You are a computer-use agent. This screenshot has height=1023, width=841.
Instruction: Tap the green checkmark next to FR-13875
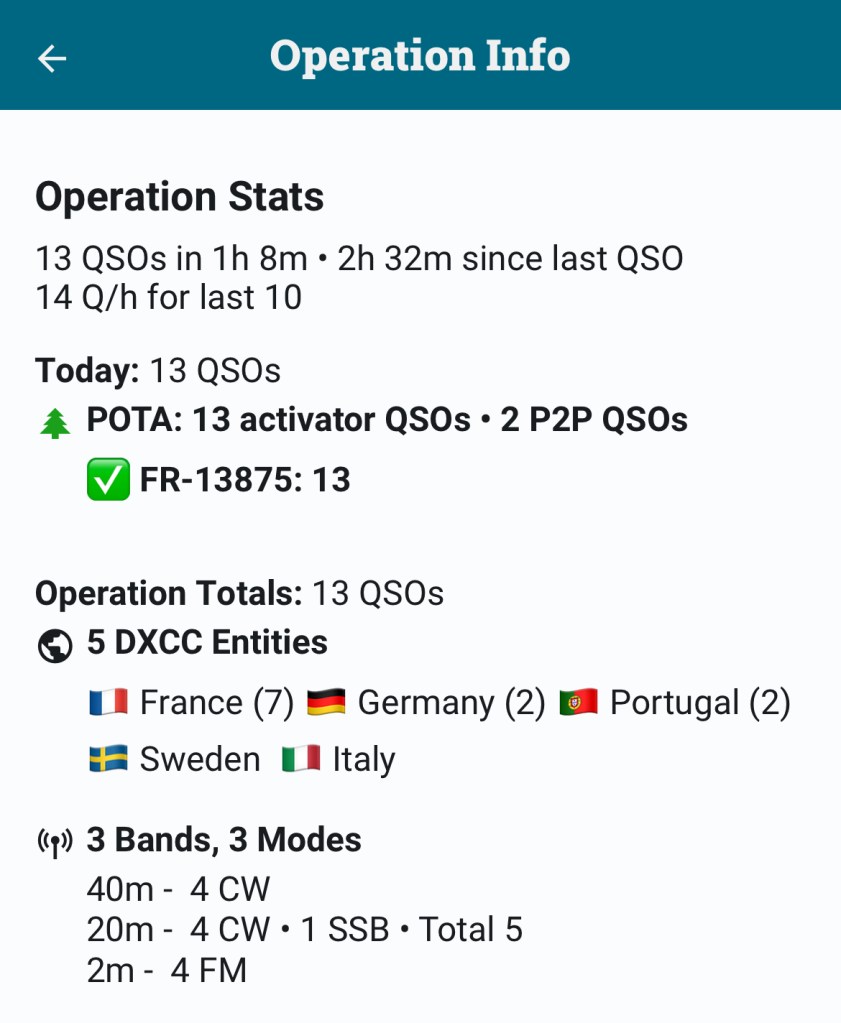click(x=108, y=480)
